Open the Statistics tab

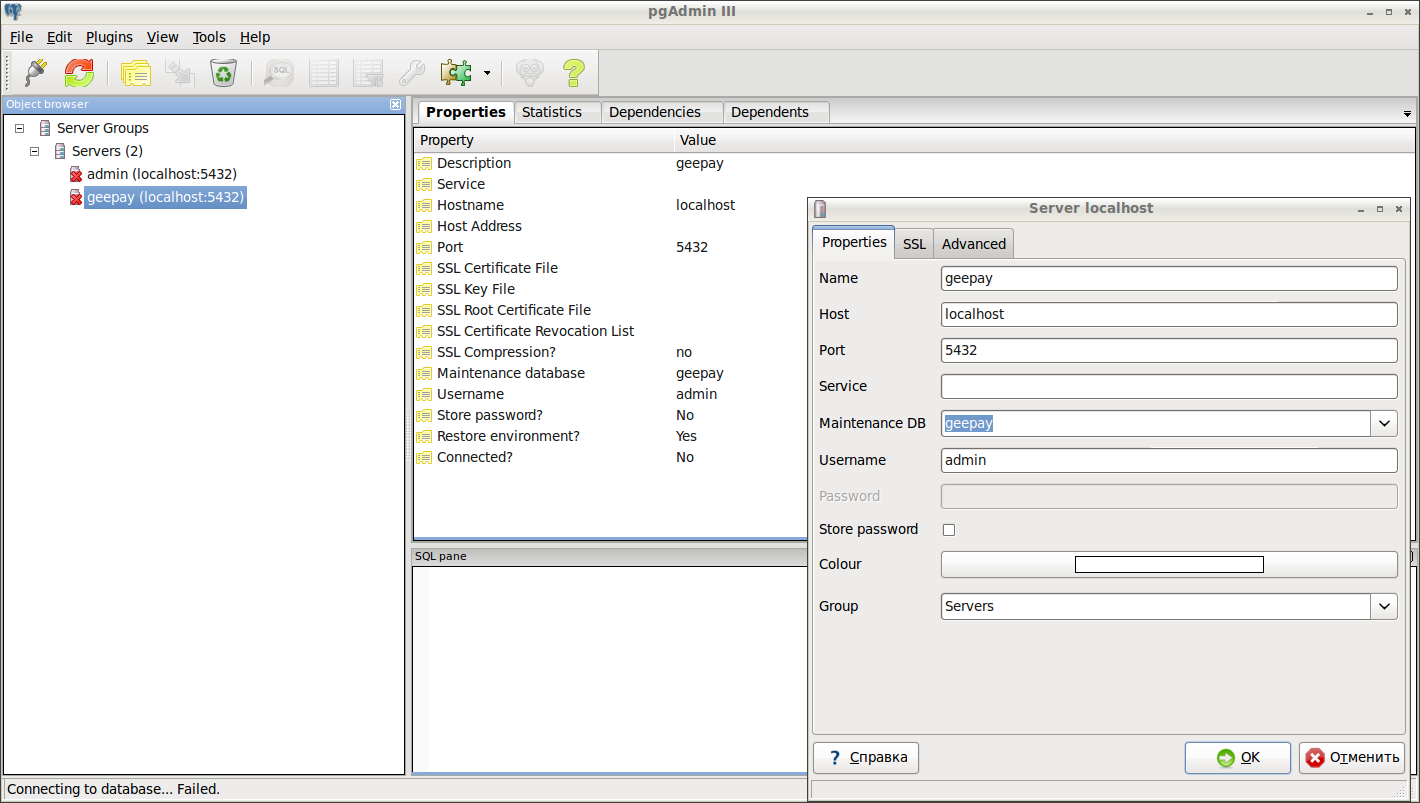552,112
